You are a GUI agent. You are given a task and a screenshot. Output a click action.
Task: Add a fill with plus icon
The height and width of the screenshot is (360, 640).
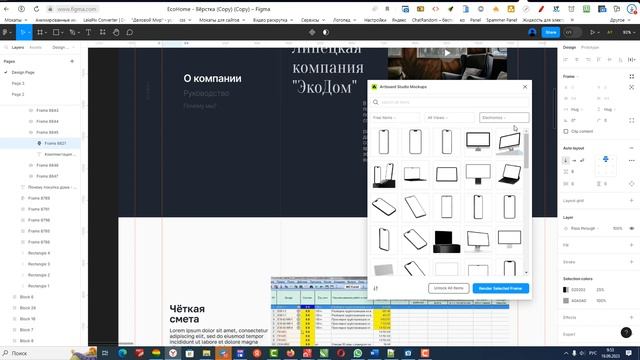632,245
